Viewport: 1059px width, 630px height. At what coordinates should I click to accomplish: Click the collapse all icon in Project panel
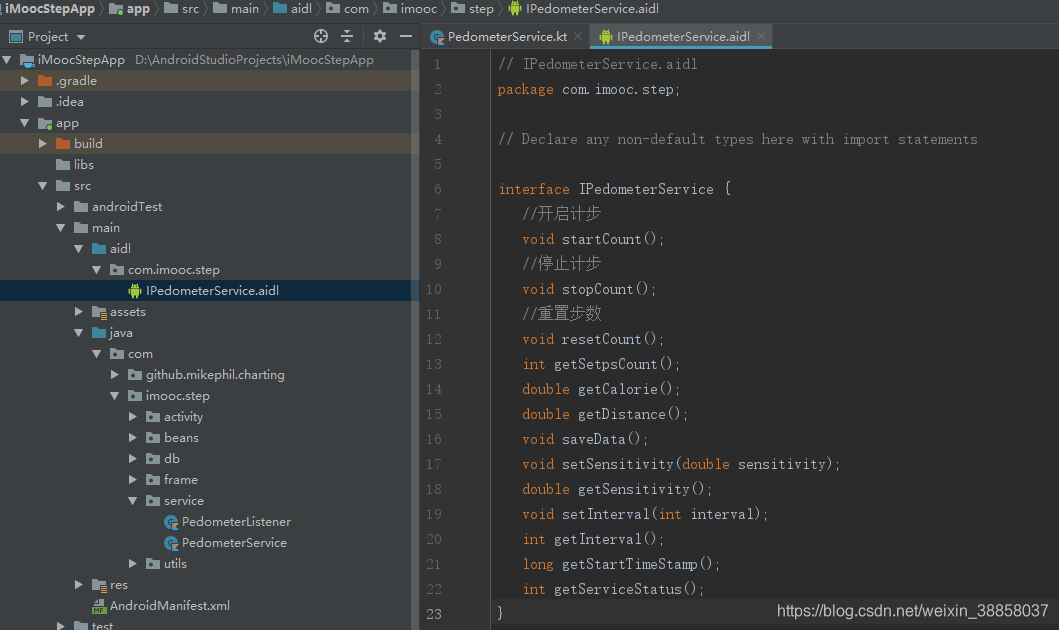coord(347,36)
